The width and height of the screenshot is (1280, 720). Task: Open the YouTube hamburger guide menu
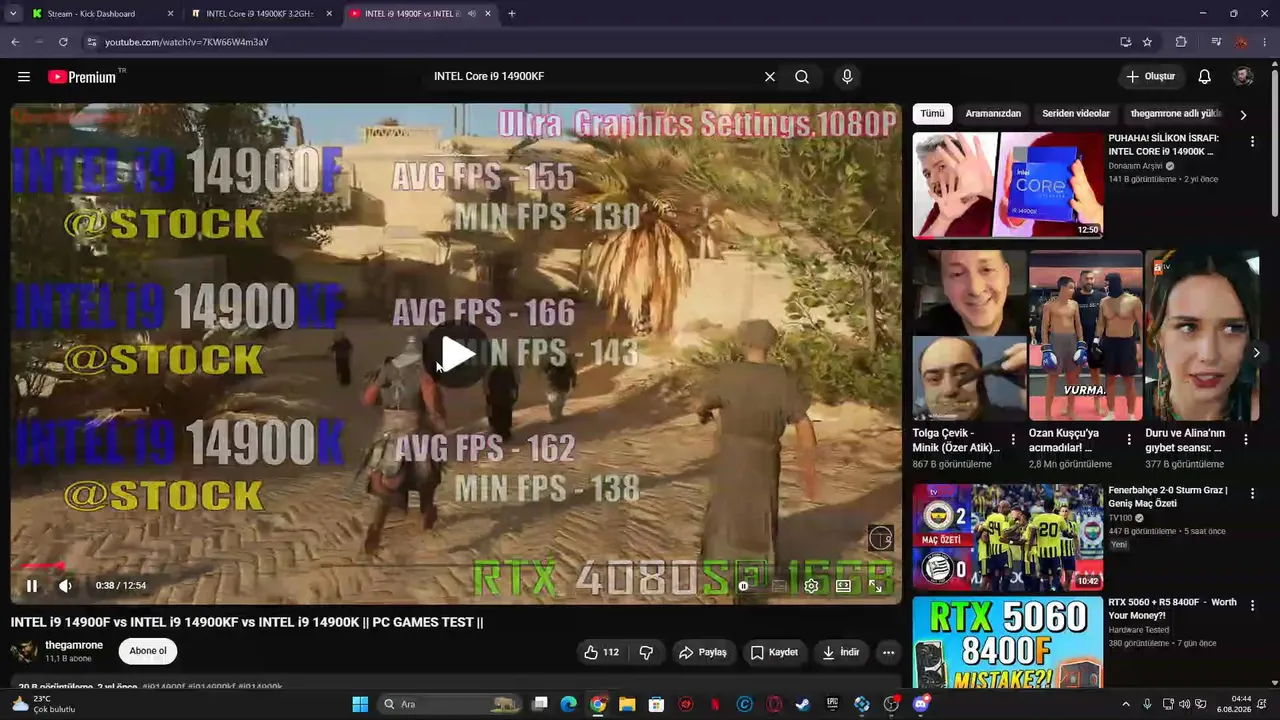24,77
